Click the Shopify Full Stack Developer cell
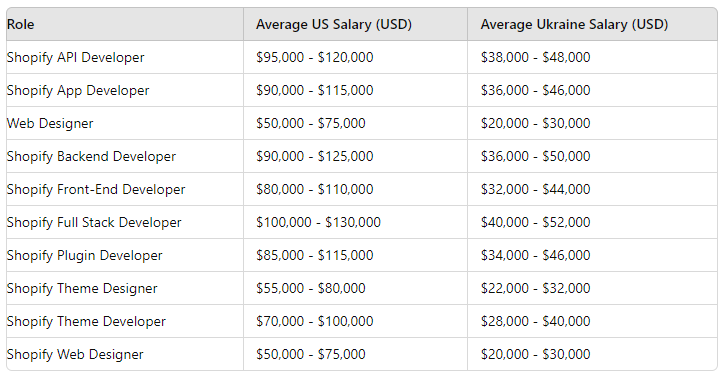 [x=125, y=222]
